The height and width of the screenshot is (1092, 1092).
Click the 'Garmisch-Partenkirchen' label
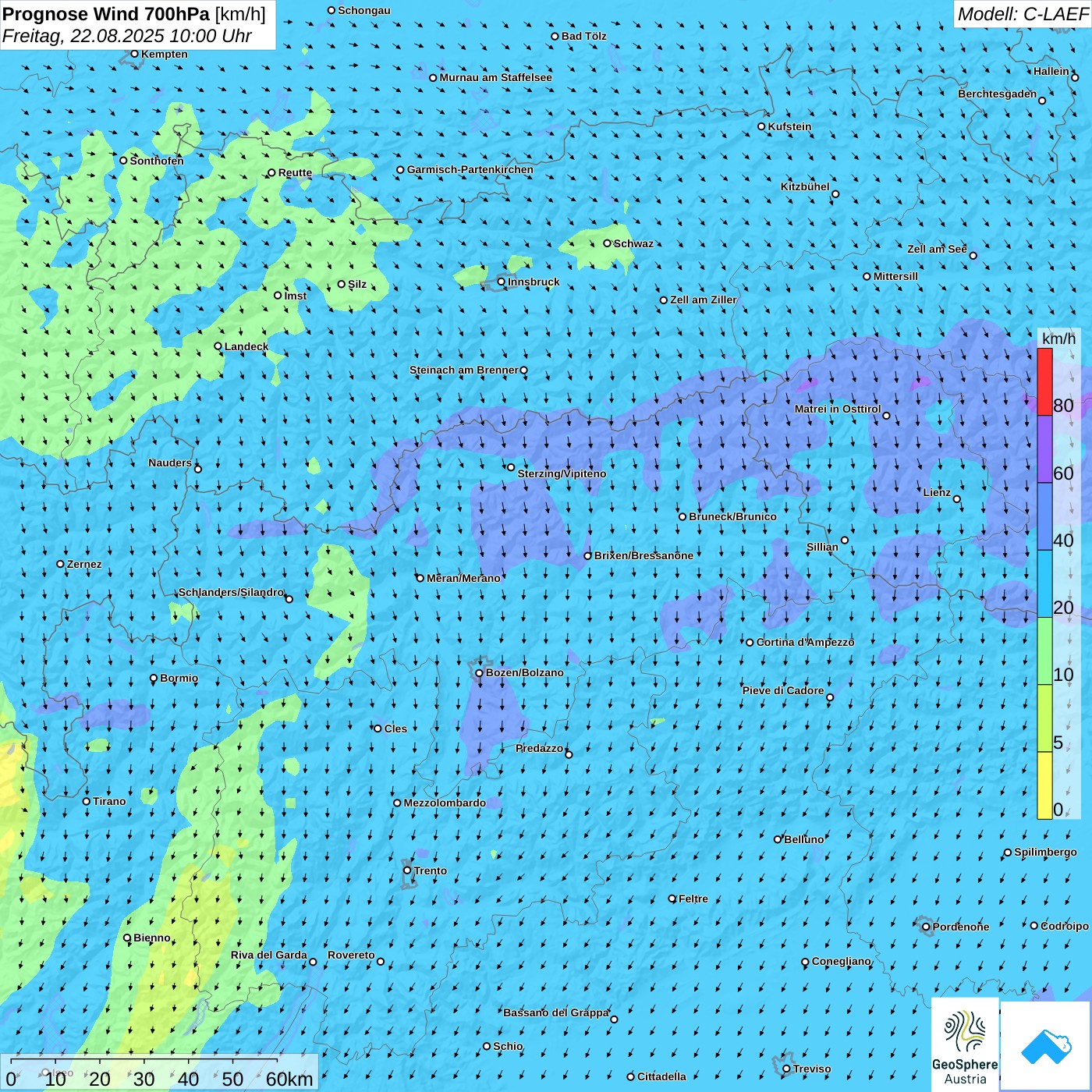[x=470, y=169]
